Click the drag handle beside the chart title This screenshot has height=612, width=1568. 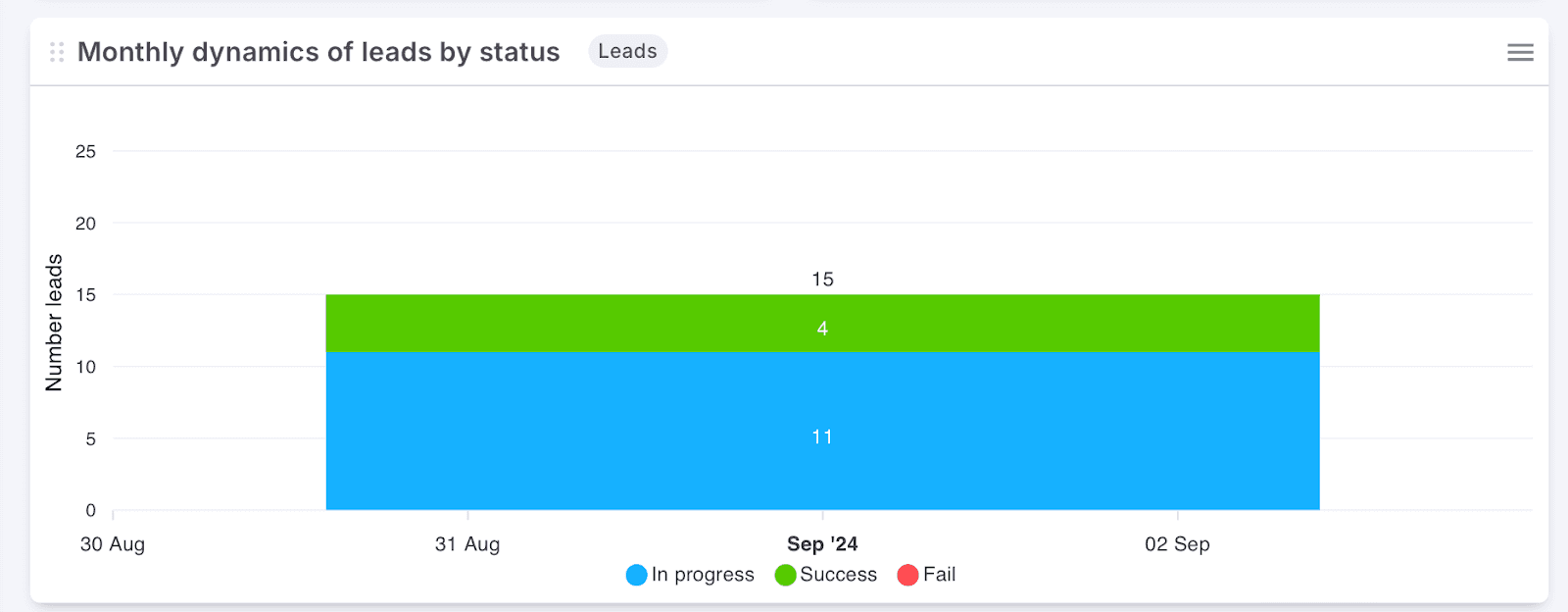pos(57,52)
